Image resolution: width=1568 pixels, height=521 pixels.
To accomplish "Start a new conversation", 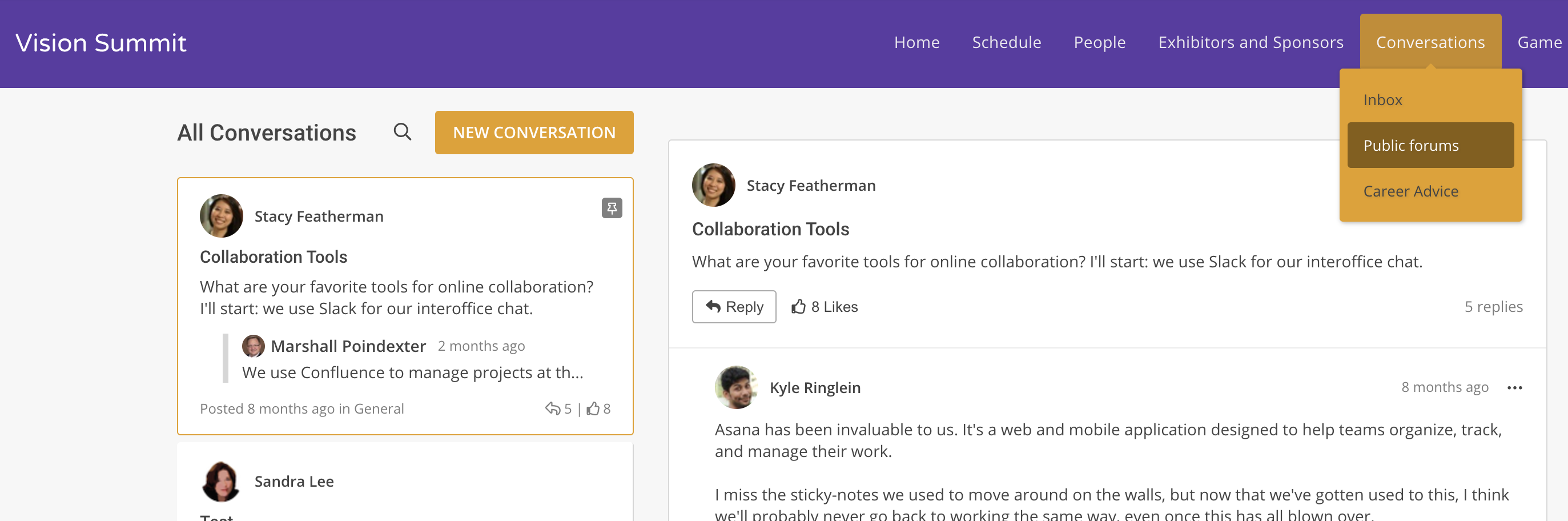I will coord(534,132).
